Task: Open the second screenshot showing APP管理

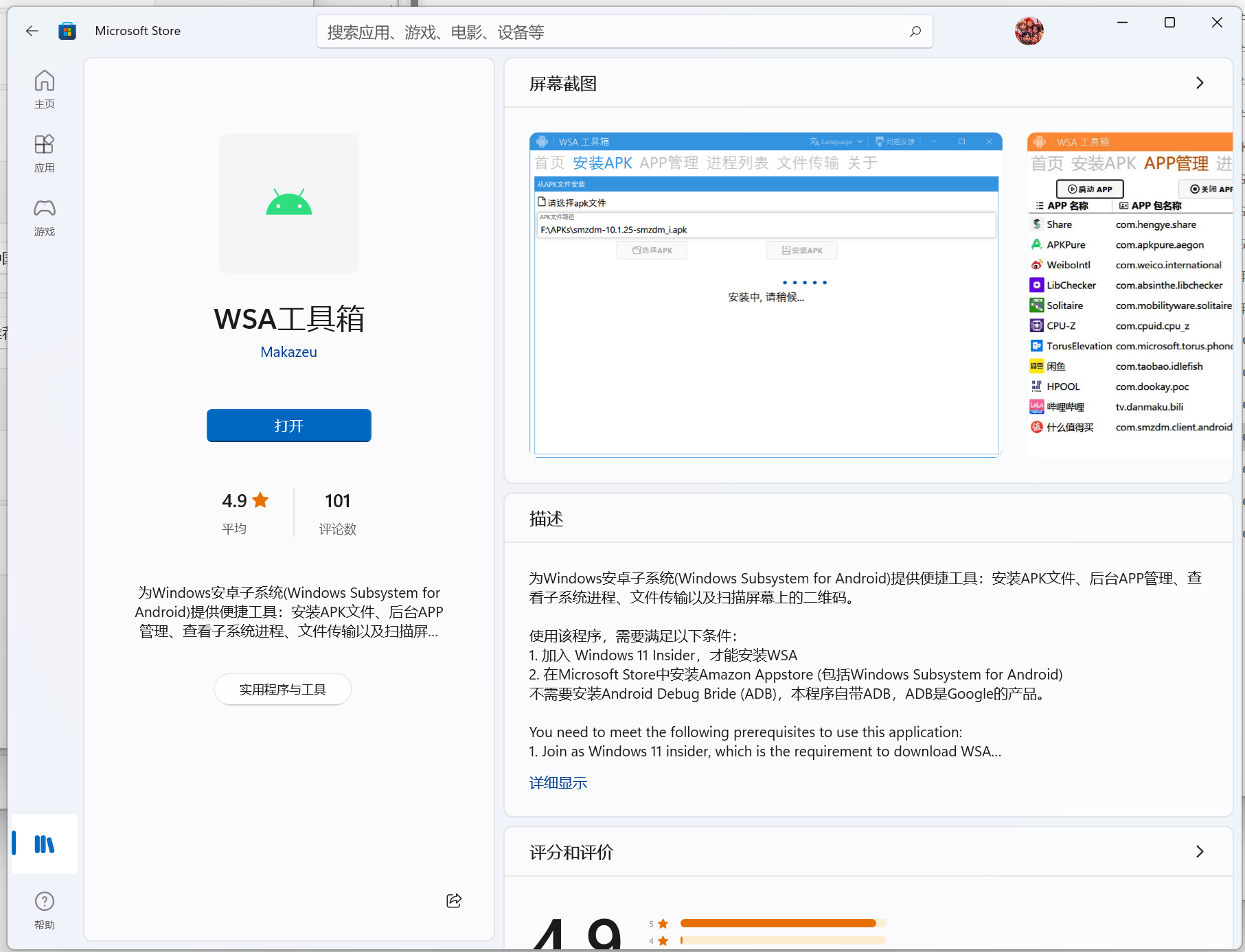Action: pos(1130,294)
